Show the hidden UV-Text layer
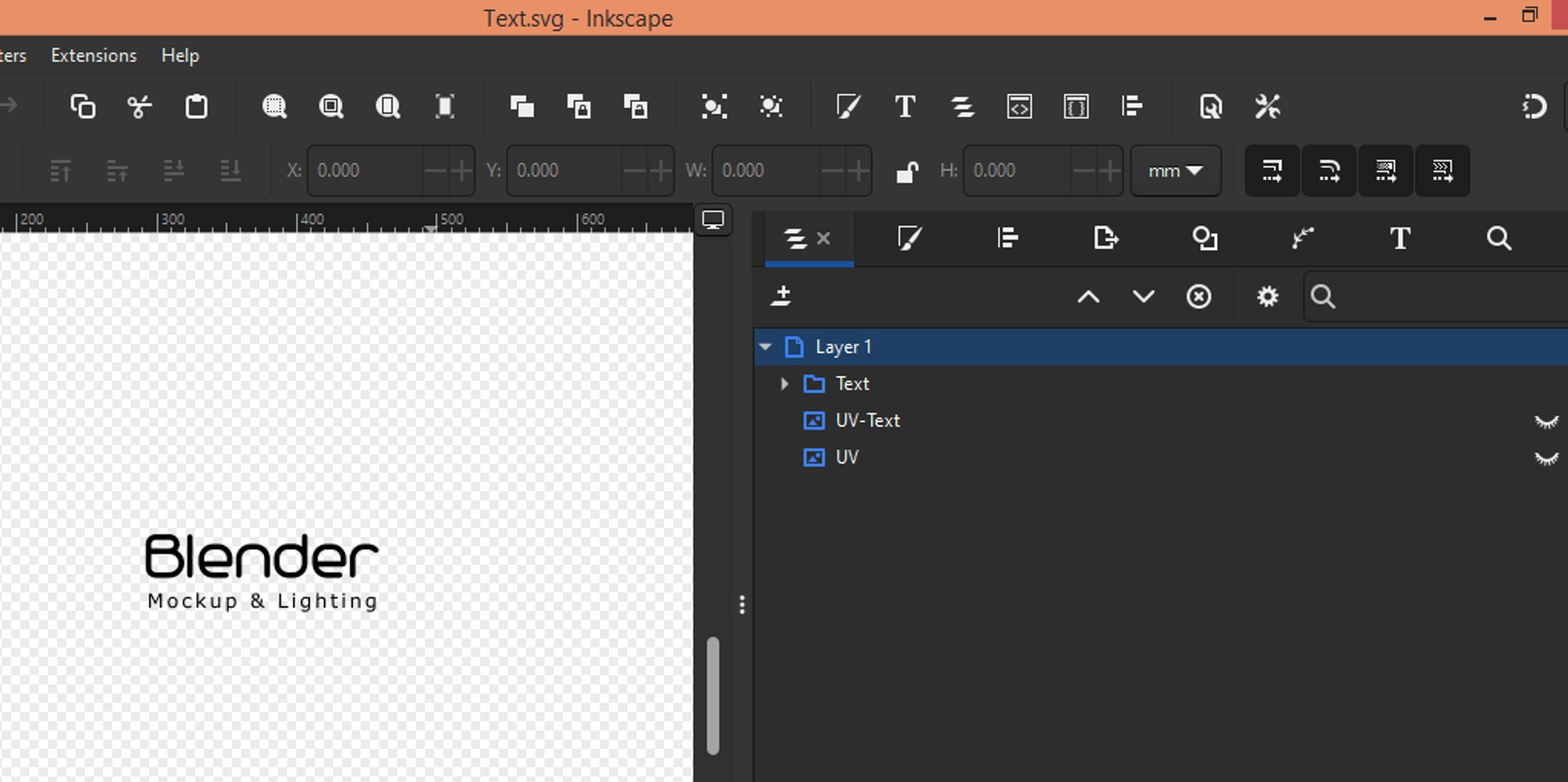The width and height of the screenshot is (1568, 782). [x=1546, y=422]
